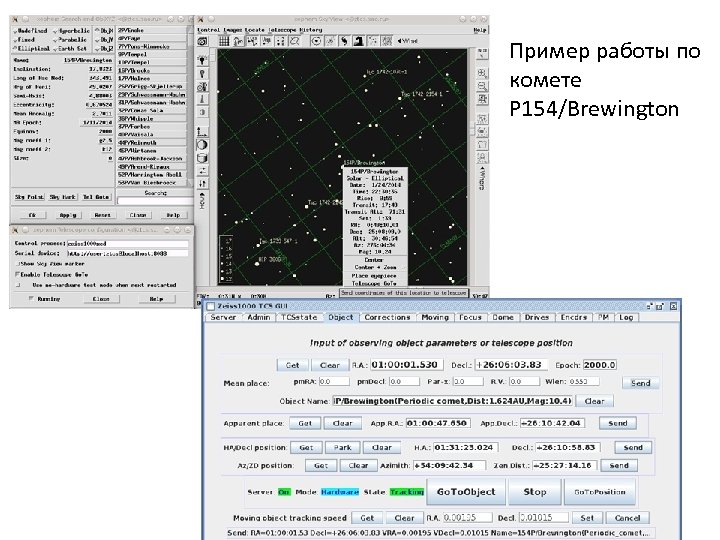Click the zoom-out magnifier icon on Sky View right toolbar
Viewport: 720px width, 540px height.
[482, 86]
